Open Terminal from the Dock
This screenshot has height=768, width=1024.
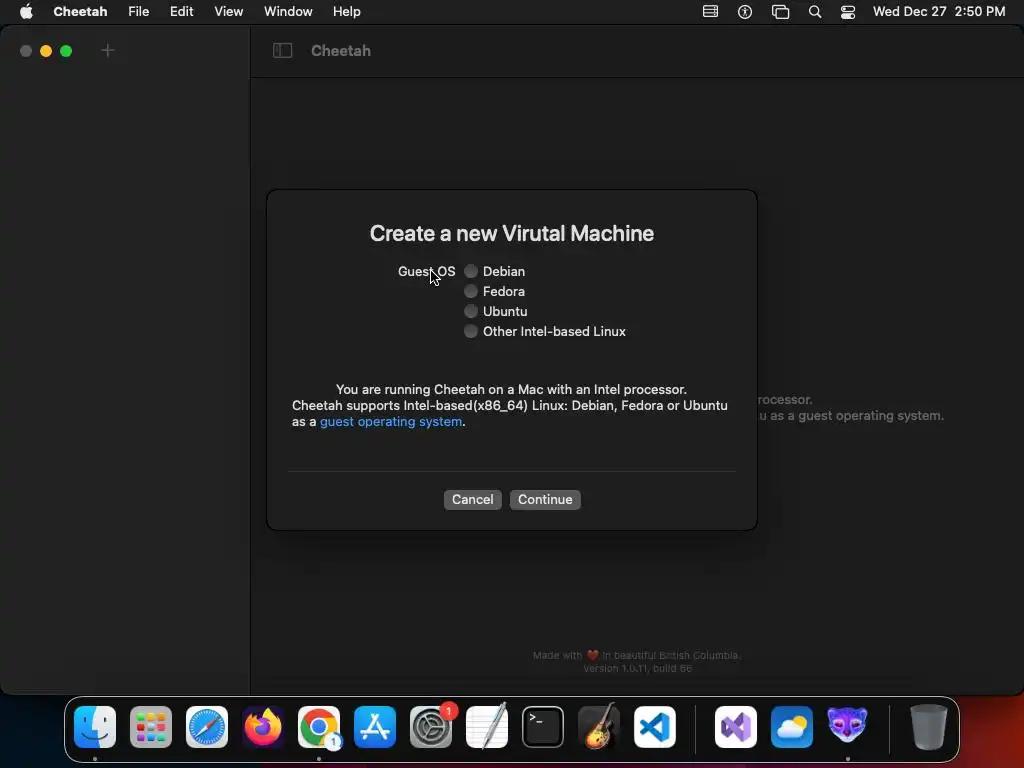543,727
